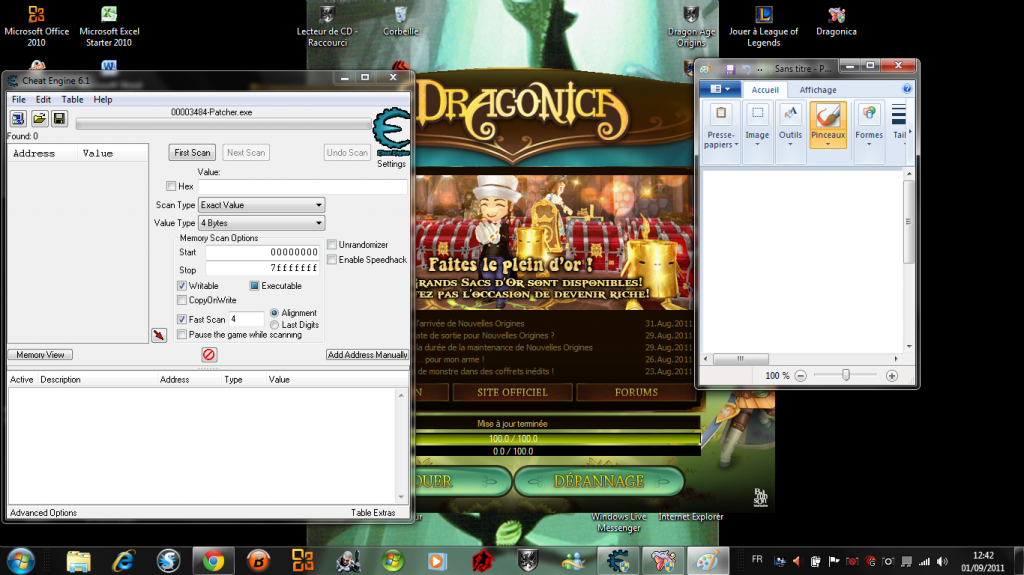Click the DÉPANNAGE button in Dragonica launcher
The image size is (1024, 575).
[x=599, y=482]
